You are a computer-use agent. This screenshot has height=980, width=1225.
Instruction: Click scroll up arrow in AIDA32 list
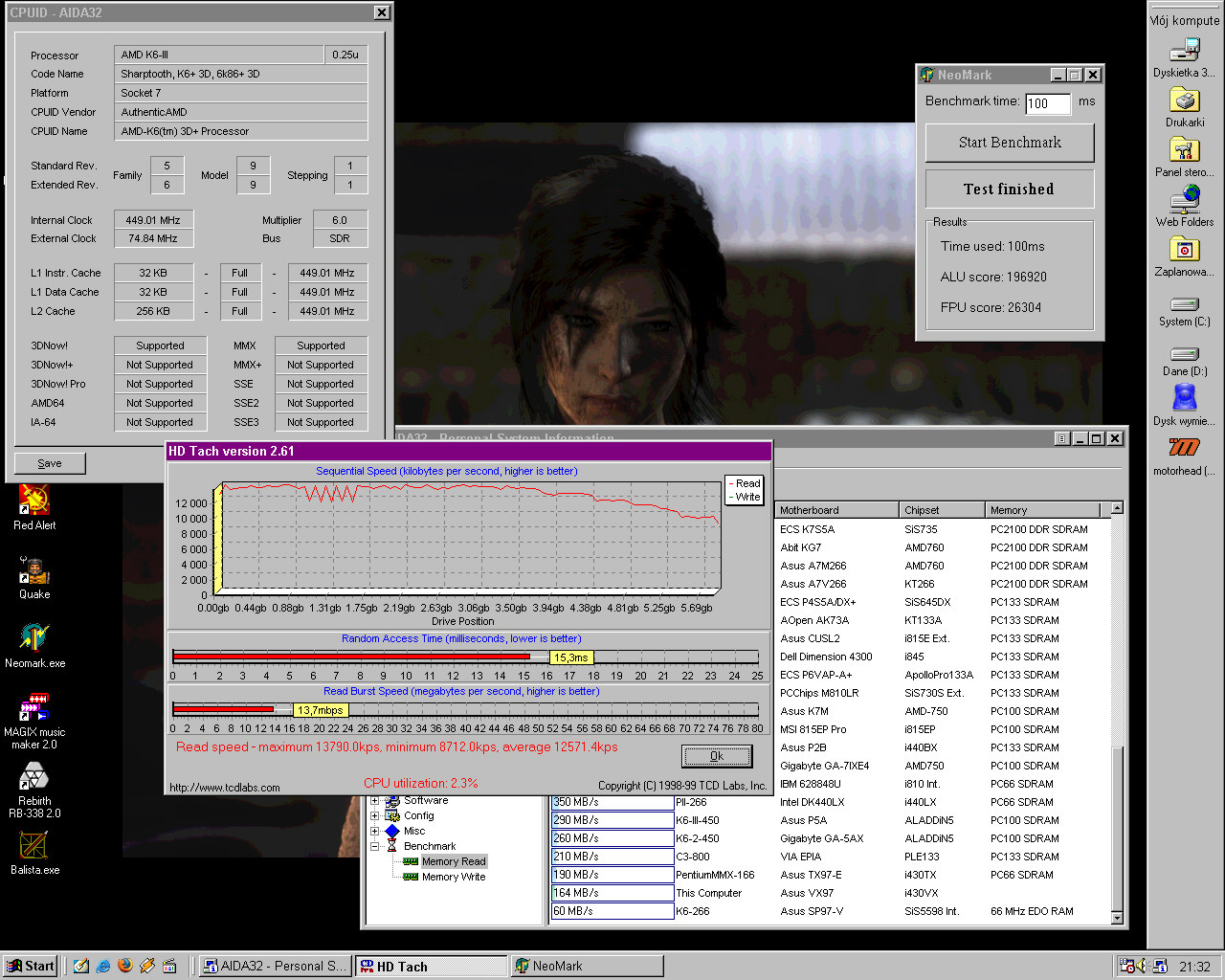tap(1116, 509)
